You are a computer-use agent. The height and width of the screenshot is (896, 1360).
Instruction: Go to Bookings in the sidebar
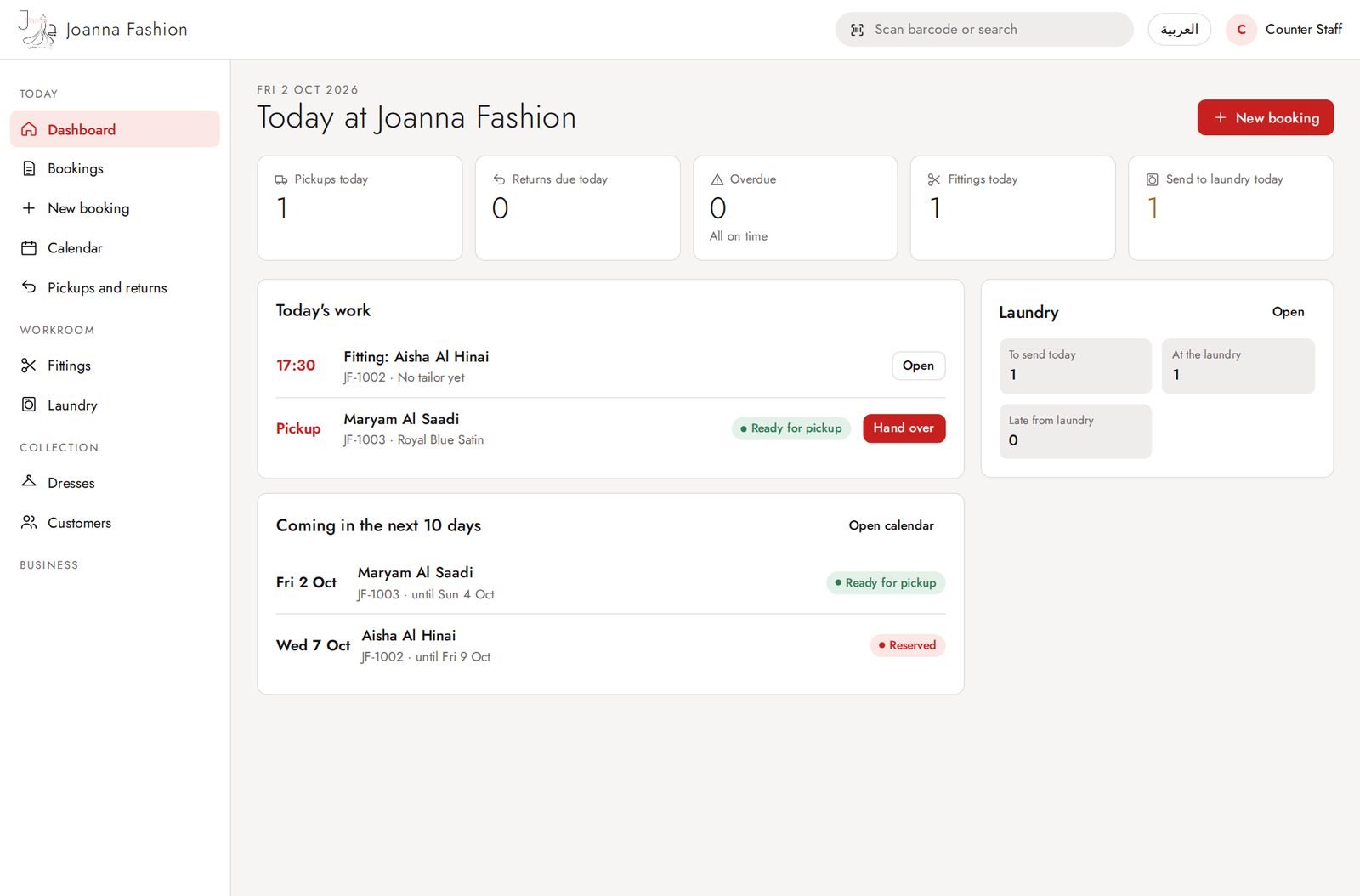point(115,168)
